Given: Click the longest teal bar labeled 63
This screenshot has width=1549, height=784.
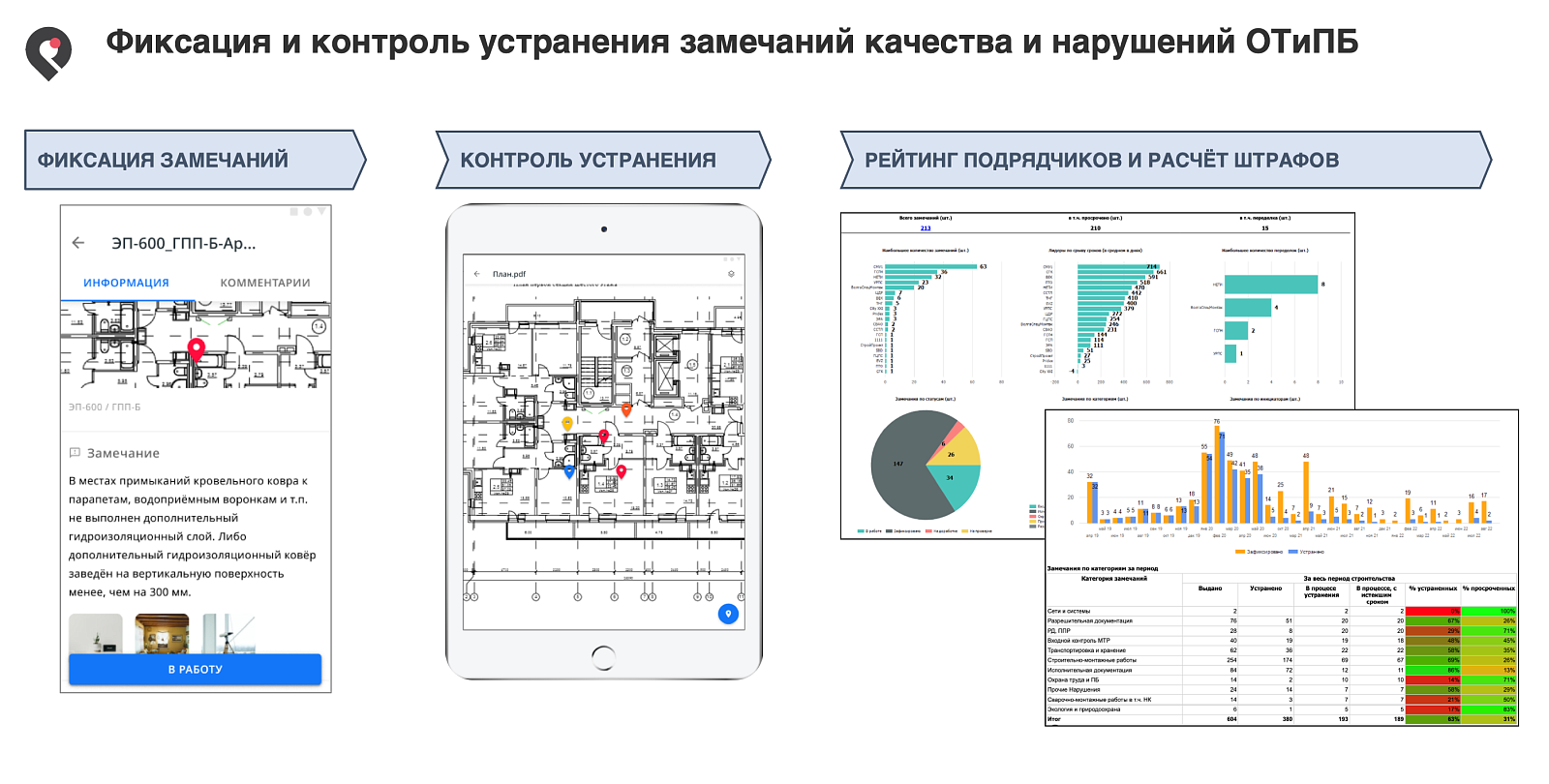Looking at the screenshot, I should tap(930, 266).
